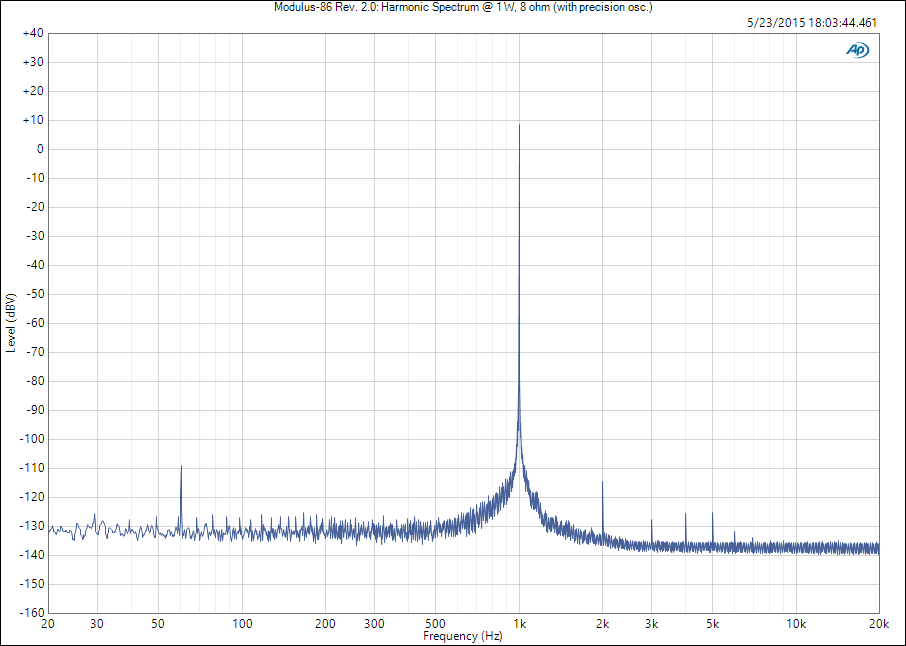Click the -110 Y-axis value
Image resolution: width=906 pixels, height=646 pixels.
pos(32,468)
